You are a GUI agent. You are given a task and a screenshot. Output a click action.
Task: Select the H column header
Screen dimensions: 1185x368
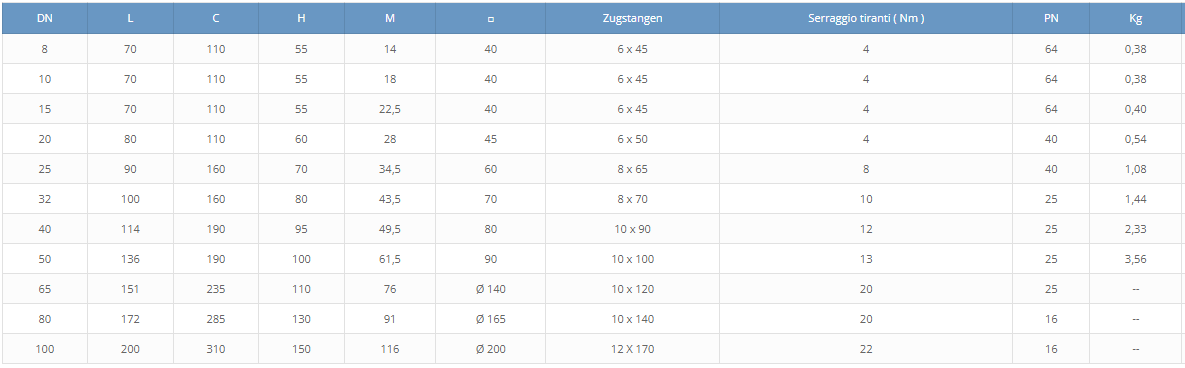[302, 19]
